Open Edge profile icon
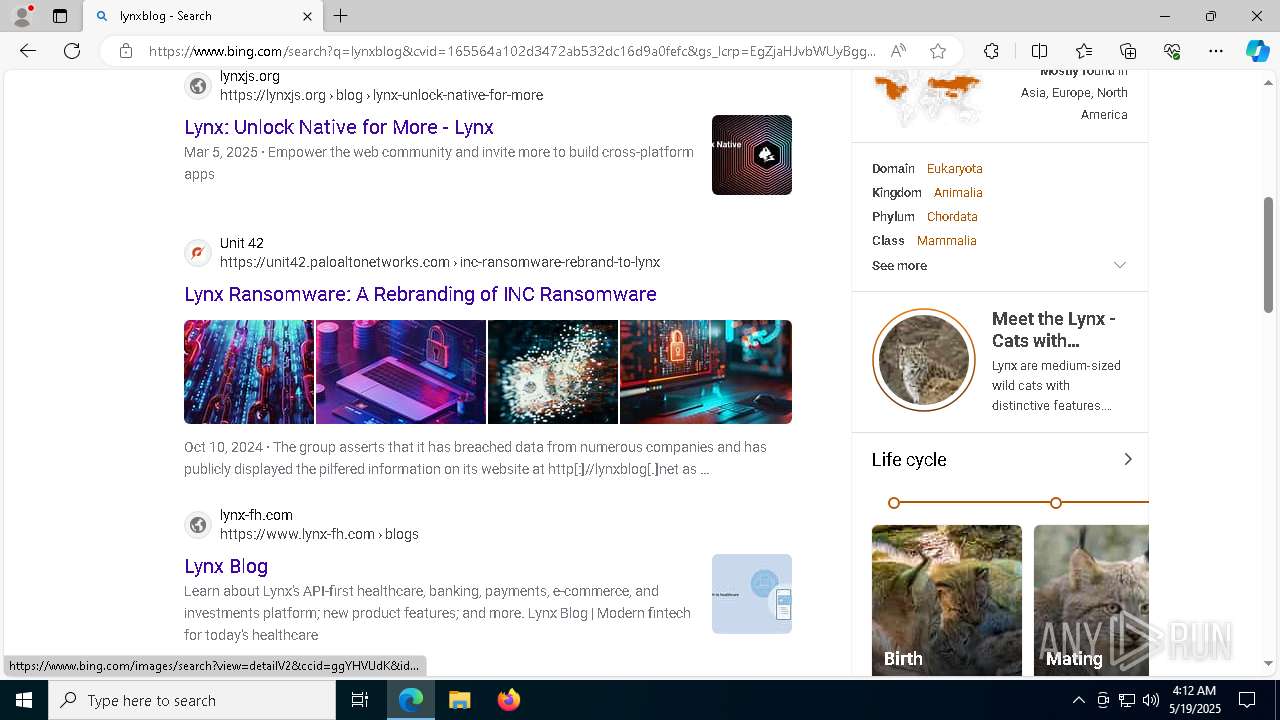Viewport: 1280px width, 720px height. [x=22, y=16]
